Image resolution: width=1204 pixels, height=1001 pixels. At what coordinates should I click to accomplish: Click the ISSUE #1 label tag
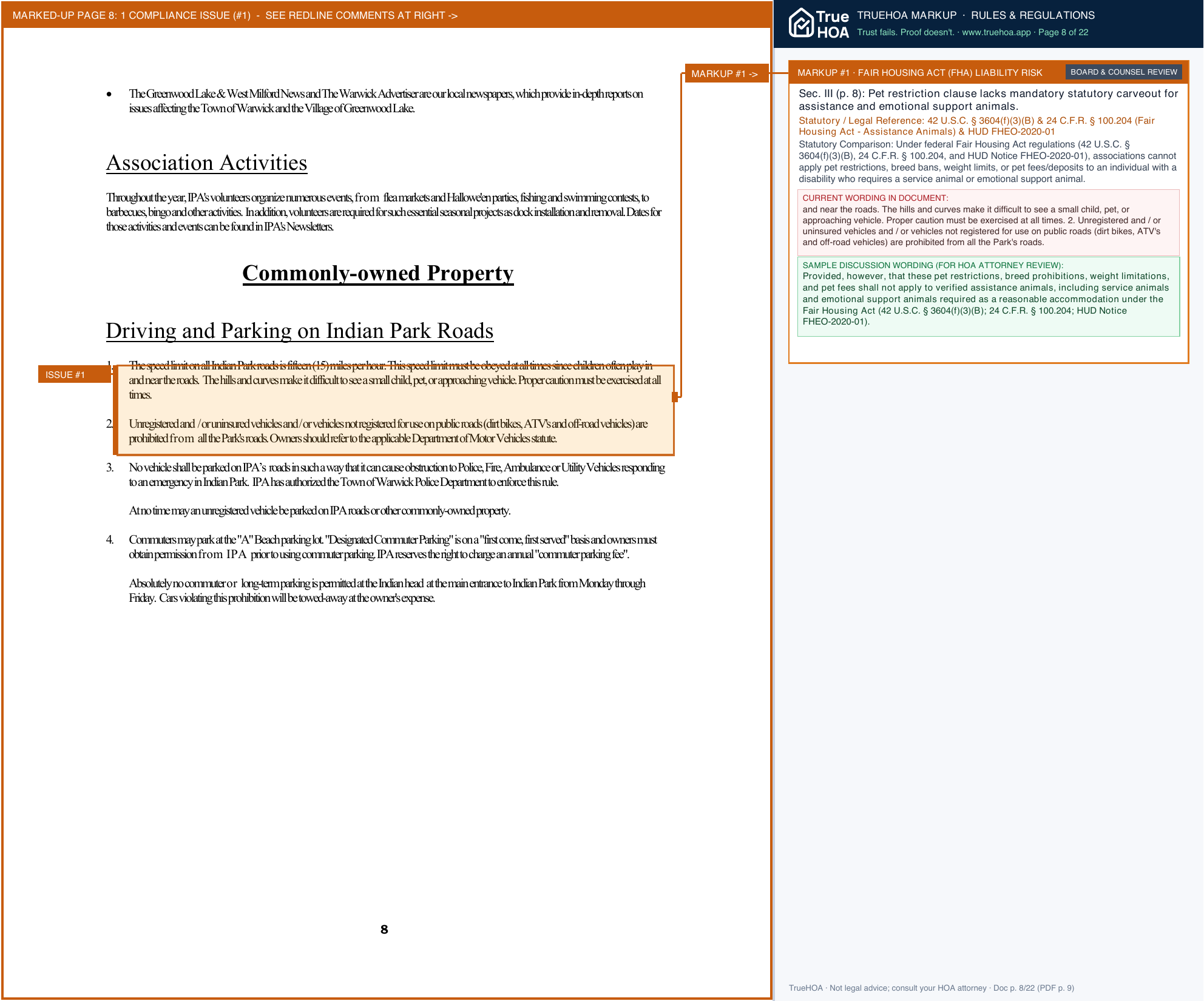point(74,374)
